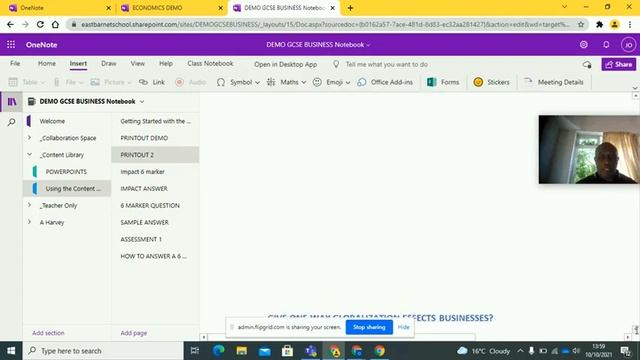Bookmark this page with the star
This screenshot has width=640, height=360.
[x=581, y=24]
